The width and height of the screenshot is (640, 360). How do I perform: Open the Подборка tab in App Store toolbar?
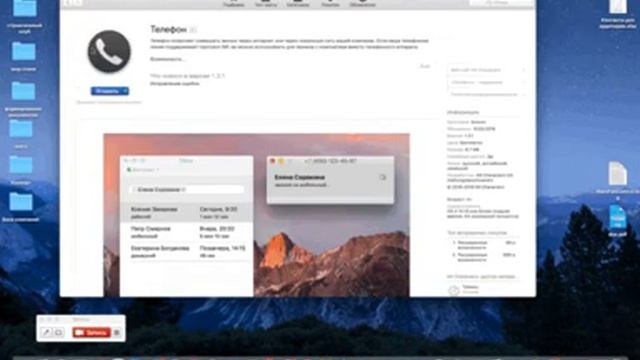pyautogui.click(x=233, y=4)
